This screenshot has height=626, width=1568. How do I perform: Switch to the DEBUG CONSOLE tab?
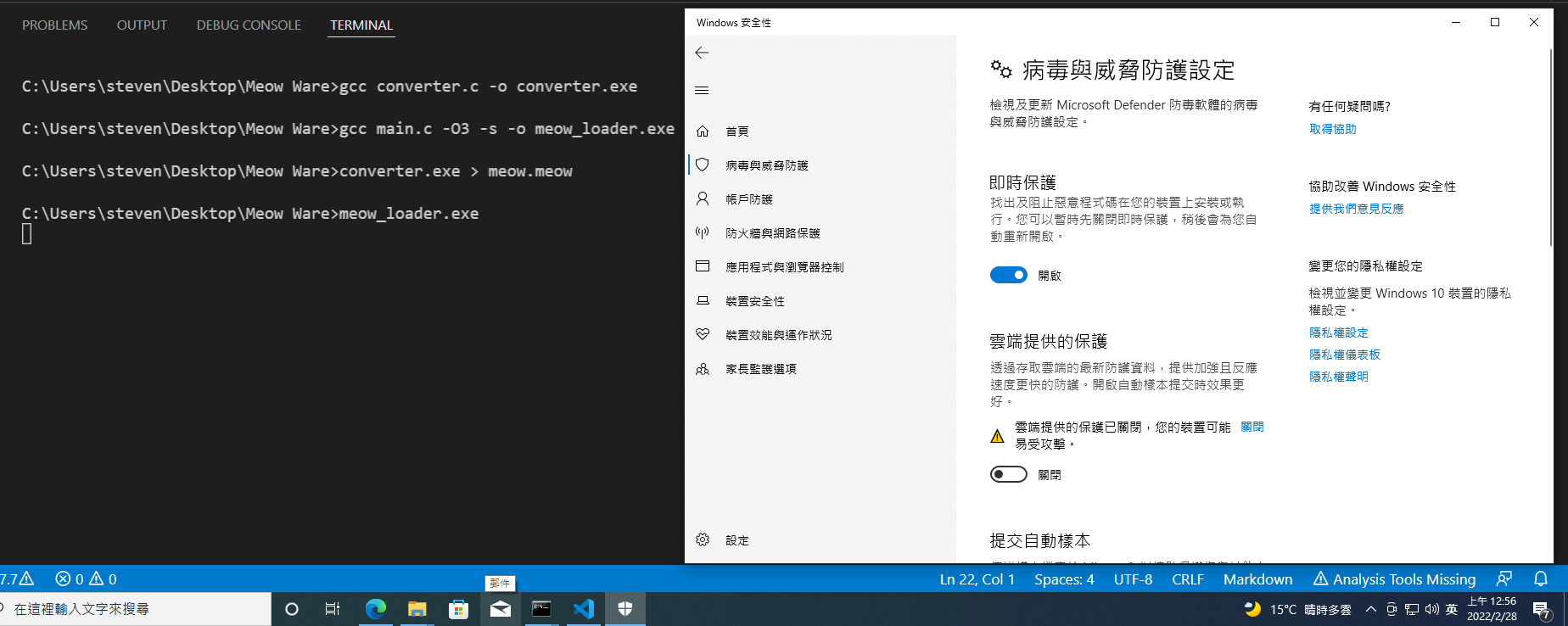tap(249, 25)
